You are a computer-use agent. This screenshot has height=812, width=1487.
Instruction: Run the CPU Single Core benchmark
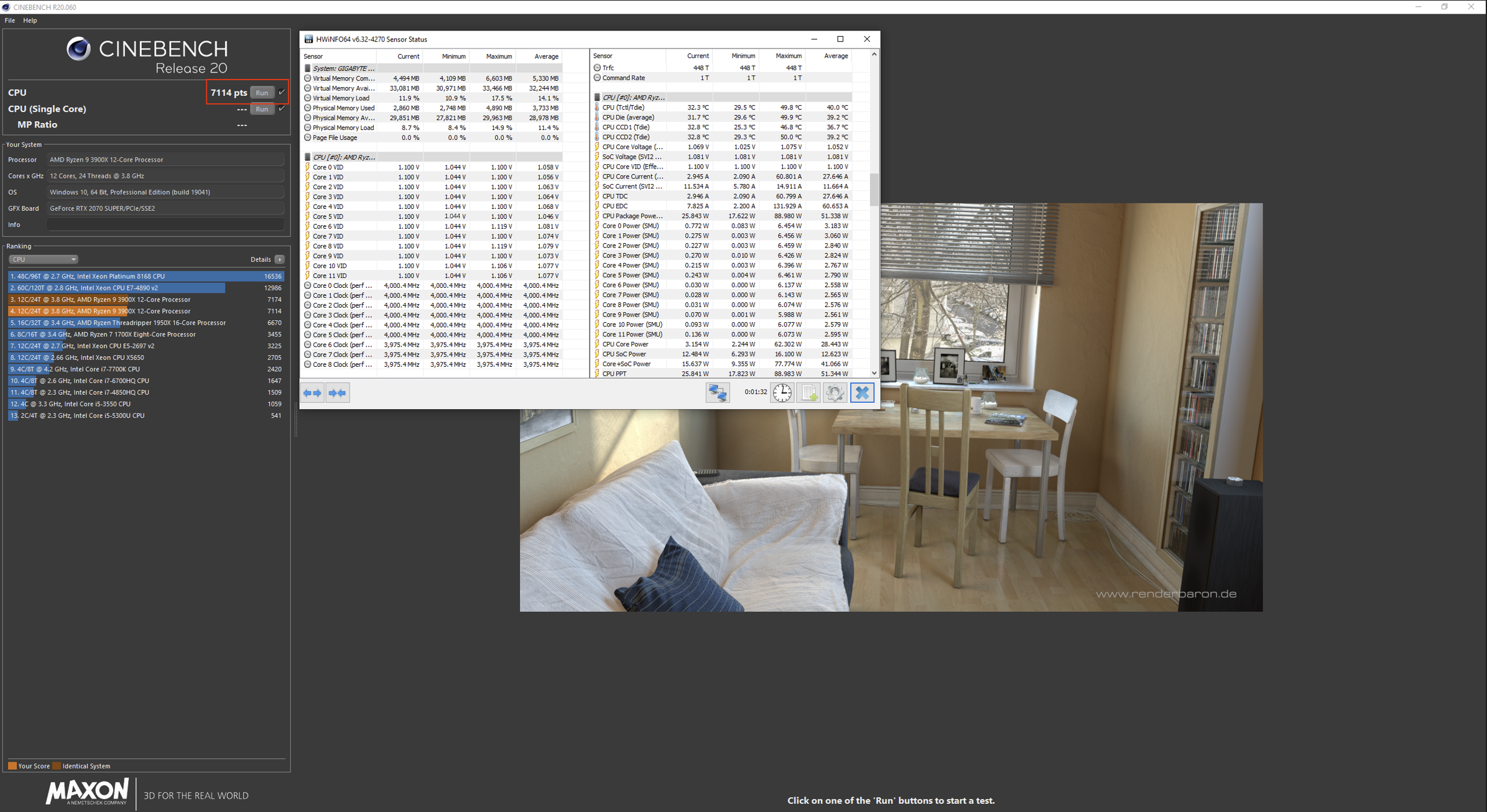(262, 109)
